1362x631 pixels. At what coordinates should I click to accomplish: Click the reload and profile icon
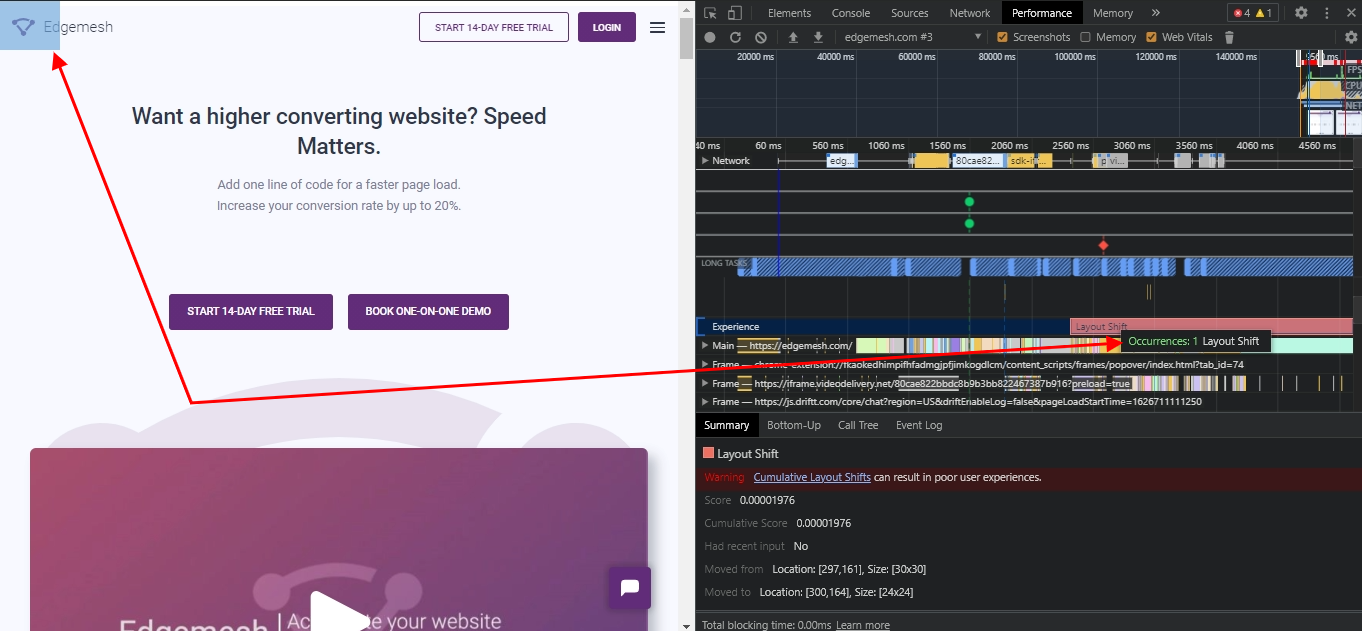735,37
